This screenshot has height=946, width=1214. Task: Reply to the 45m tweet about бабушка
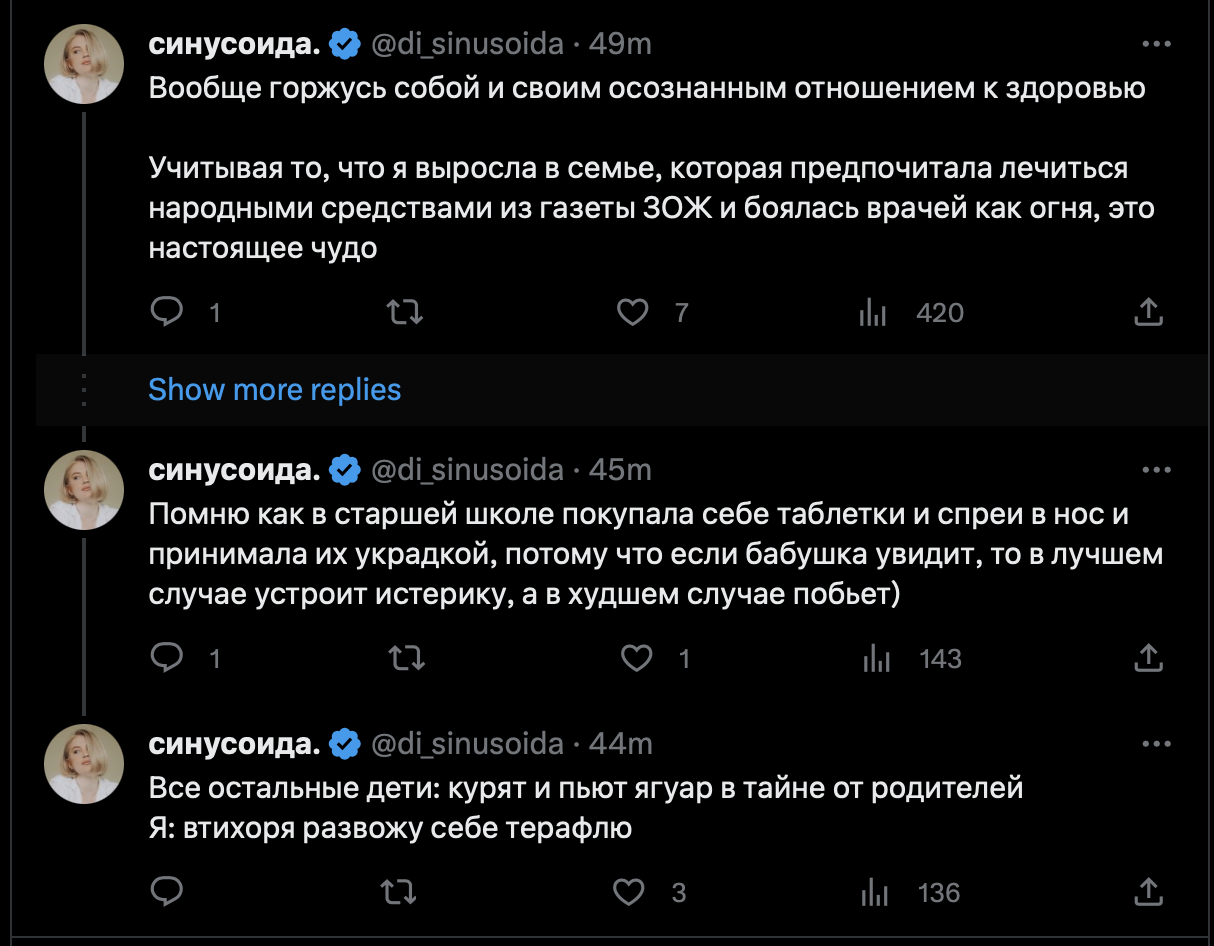(x=167, y=658)
